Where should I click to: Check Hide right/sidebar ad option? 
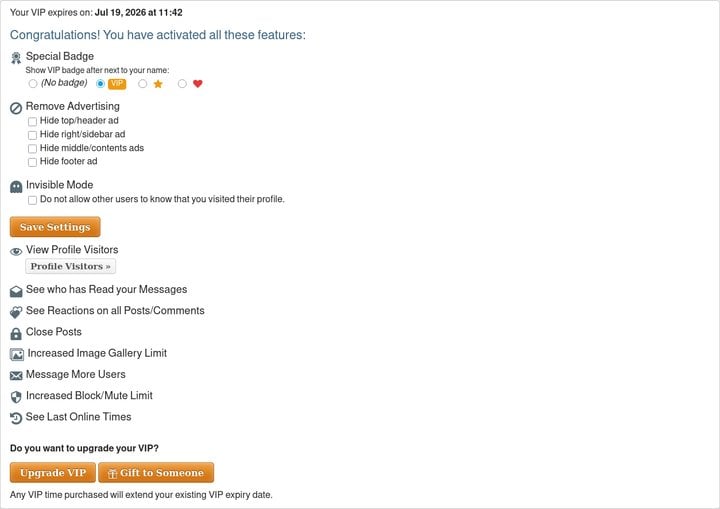coord(33,135)
